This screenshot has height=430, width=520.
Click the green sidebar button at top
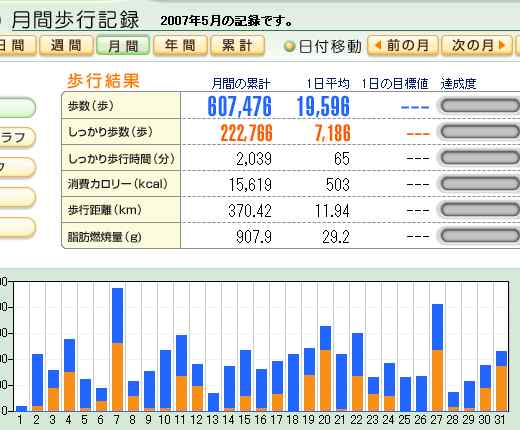17,108
